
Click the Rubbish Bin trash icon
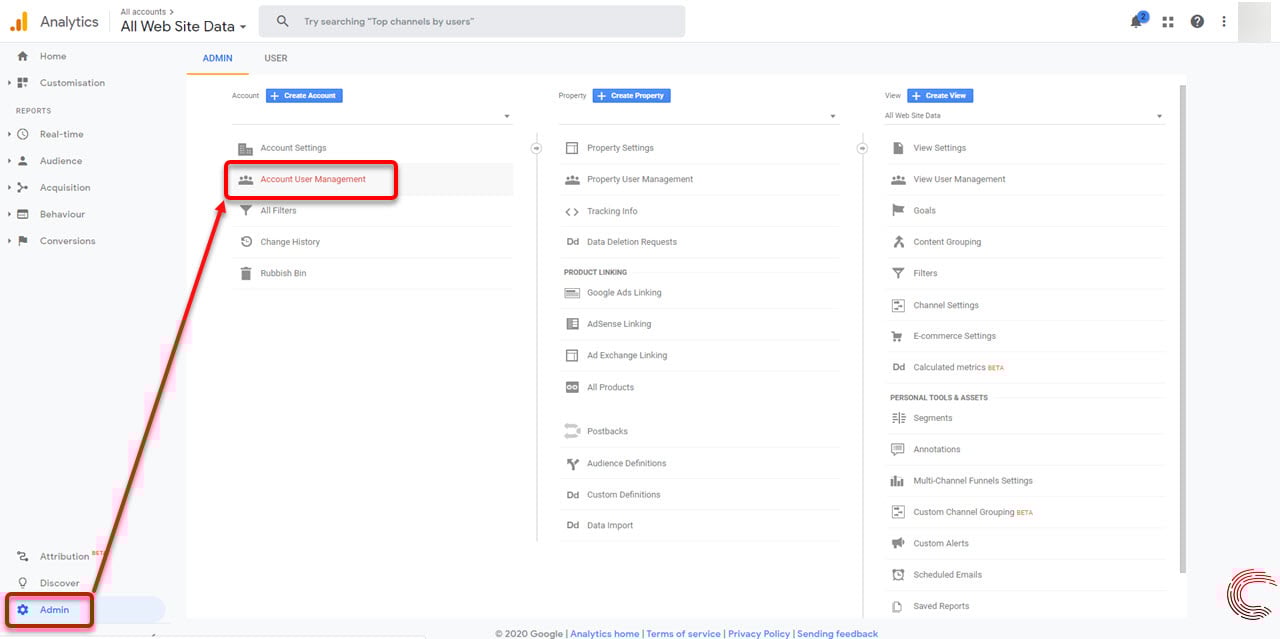coord(245,273)
